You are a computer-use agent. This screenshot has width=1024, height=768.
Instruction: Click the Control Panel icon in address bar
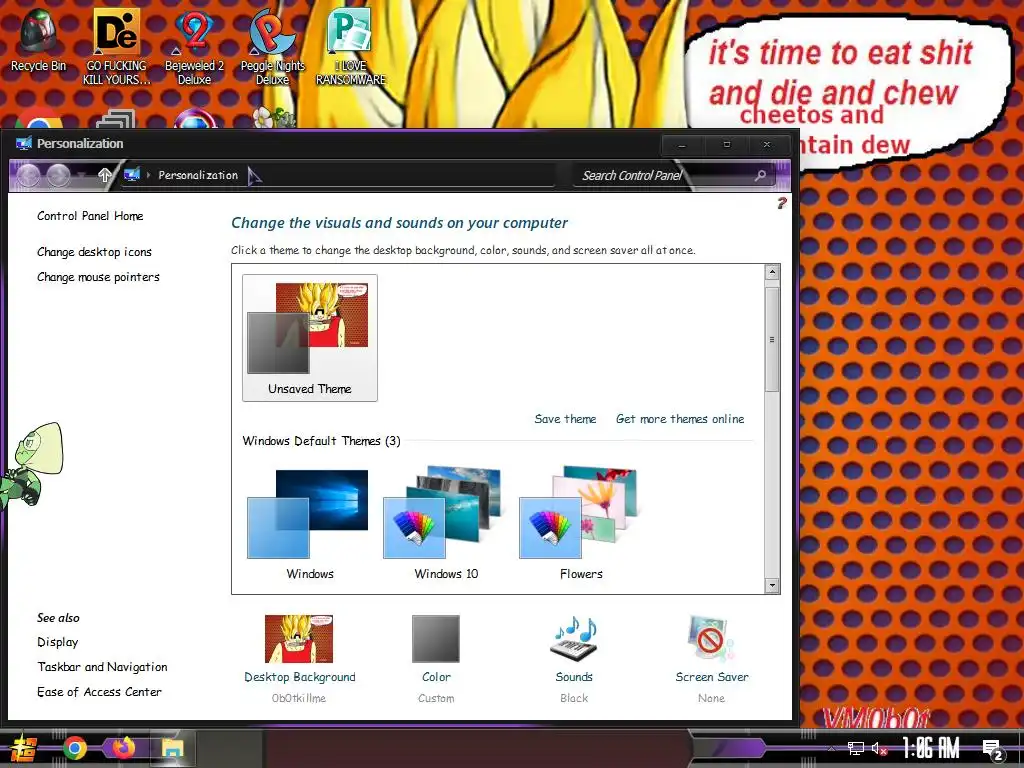[131, 174]
